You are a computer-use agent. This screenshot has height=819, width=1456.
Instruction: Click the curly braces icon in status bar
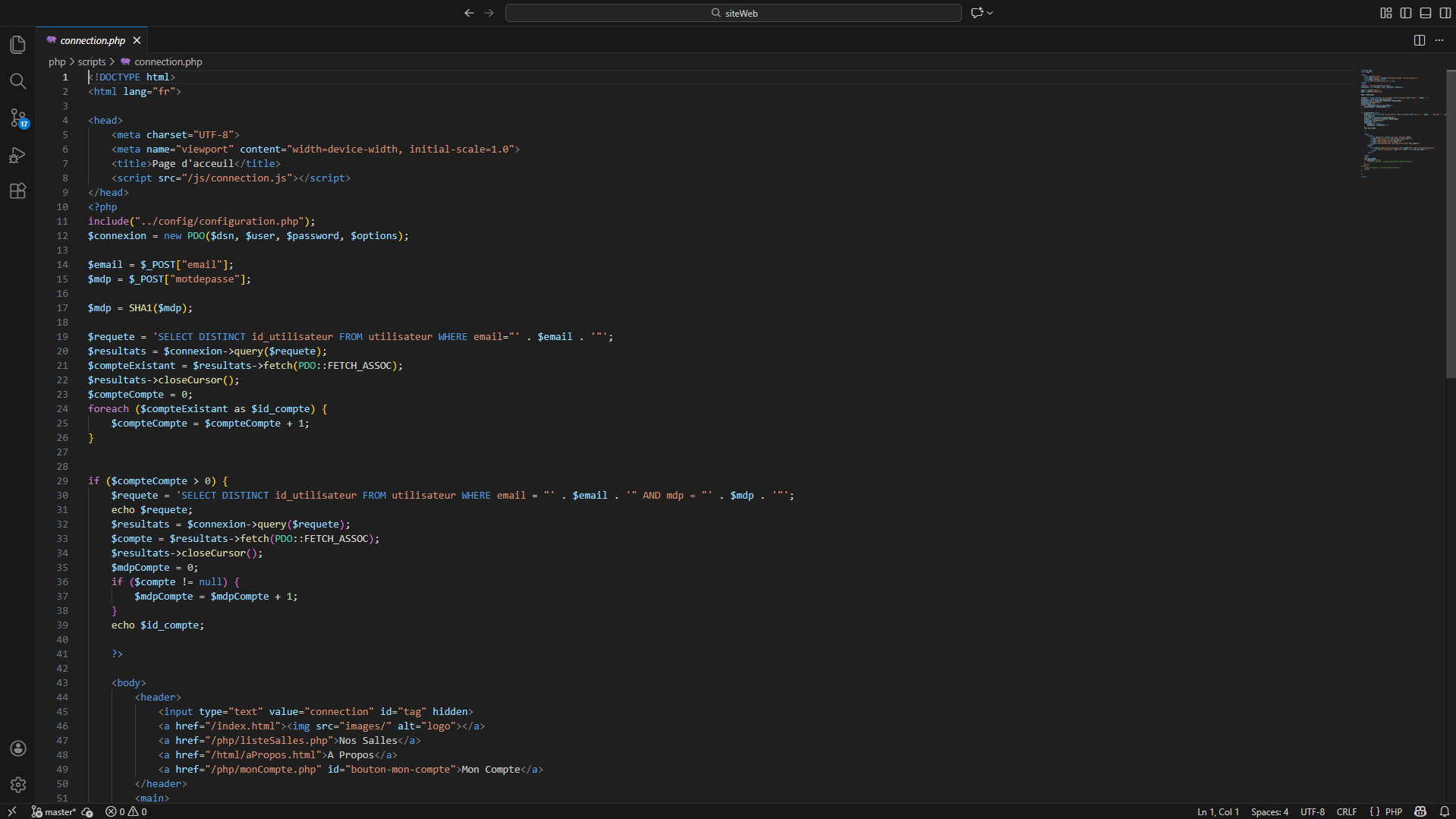pyautogui.click(x=1374, y=811)
